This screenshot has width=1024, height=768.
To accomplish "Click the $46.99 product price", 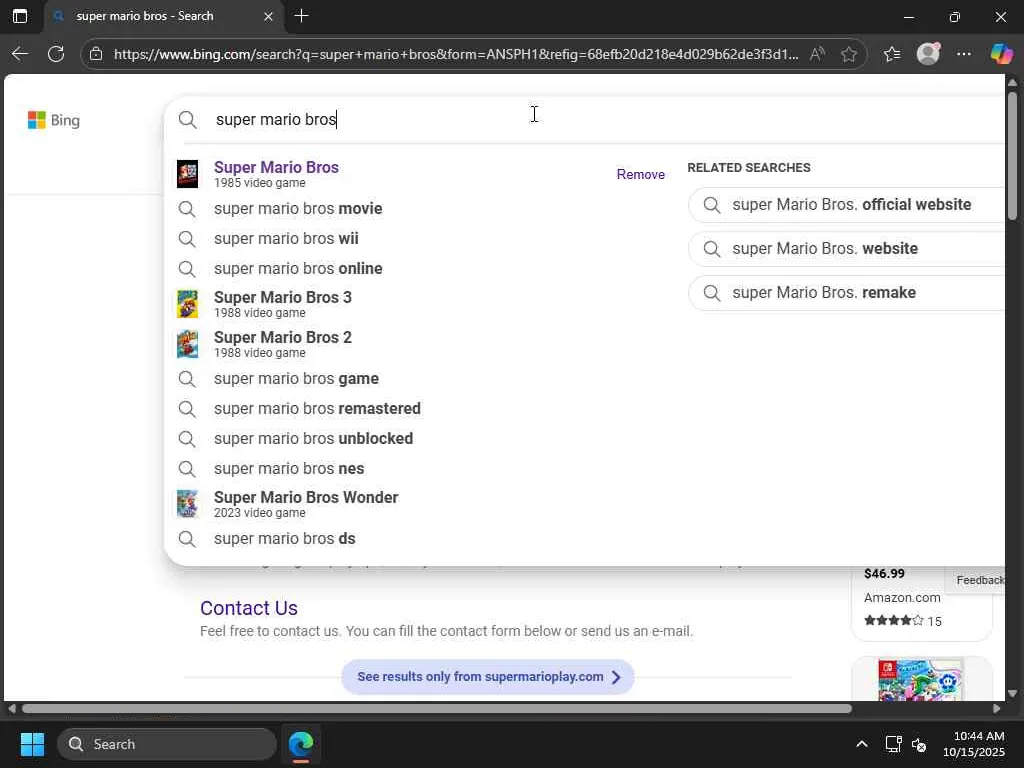I will click(x=884, y=573).
